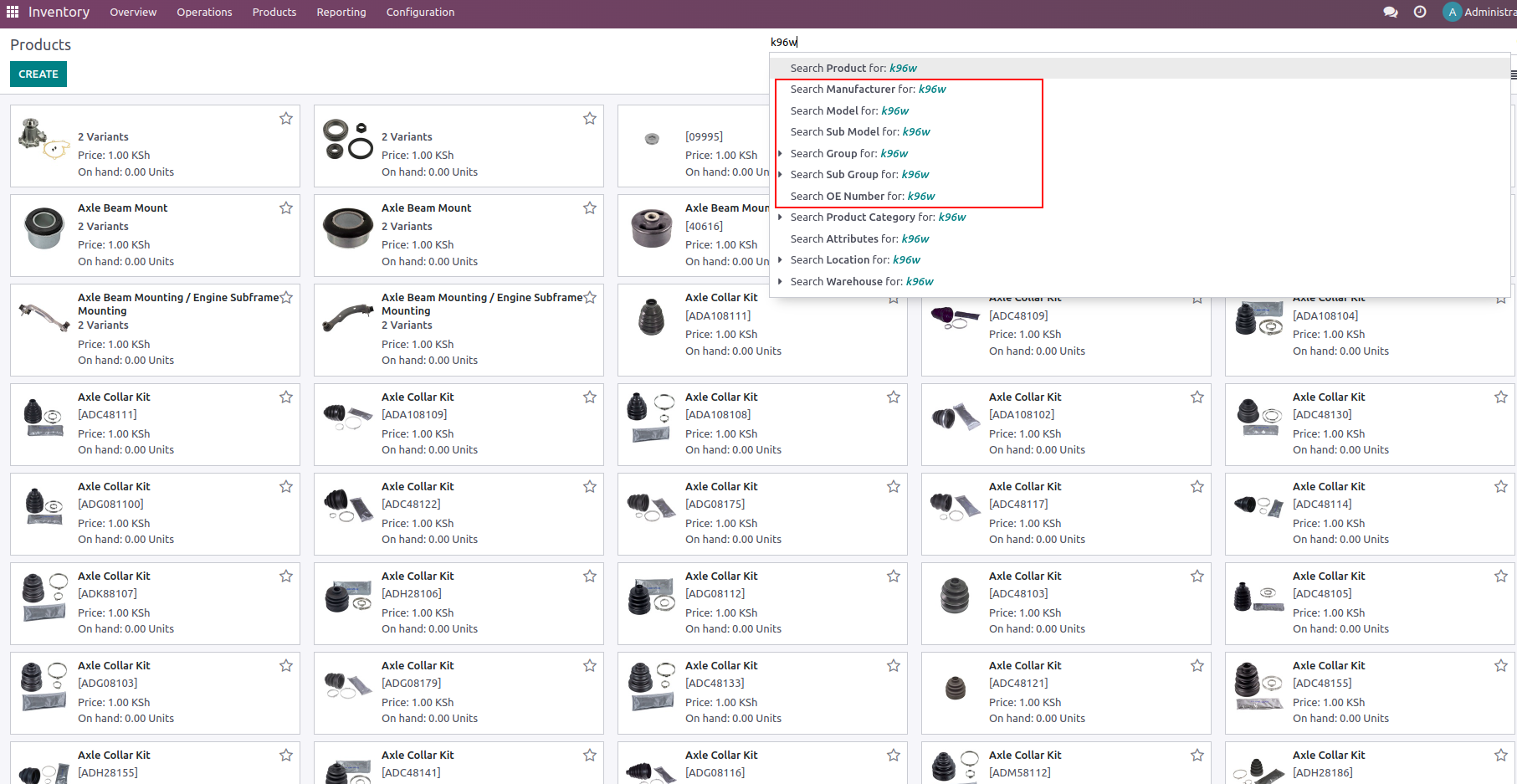The image size is (1517, 784).
Task: Open the activities clock icon
Action: click(1420, 13)
